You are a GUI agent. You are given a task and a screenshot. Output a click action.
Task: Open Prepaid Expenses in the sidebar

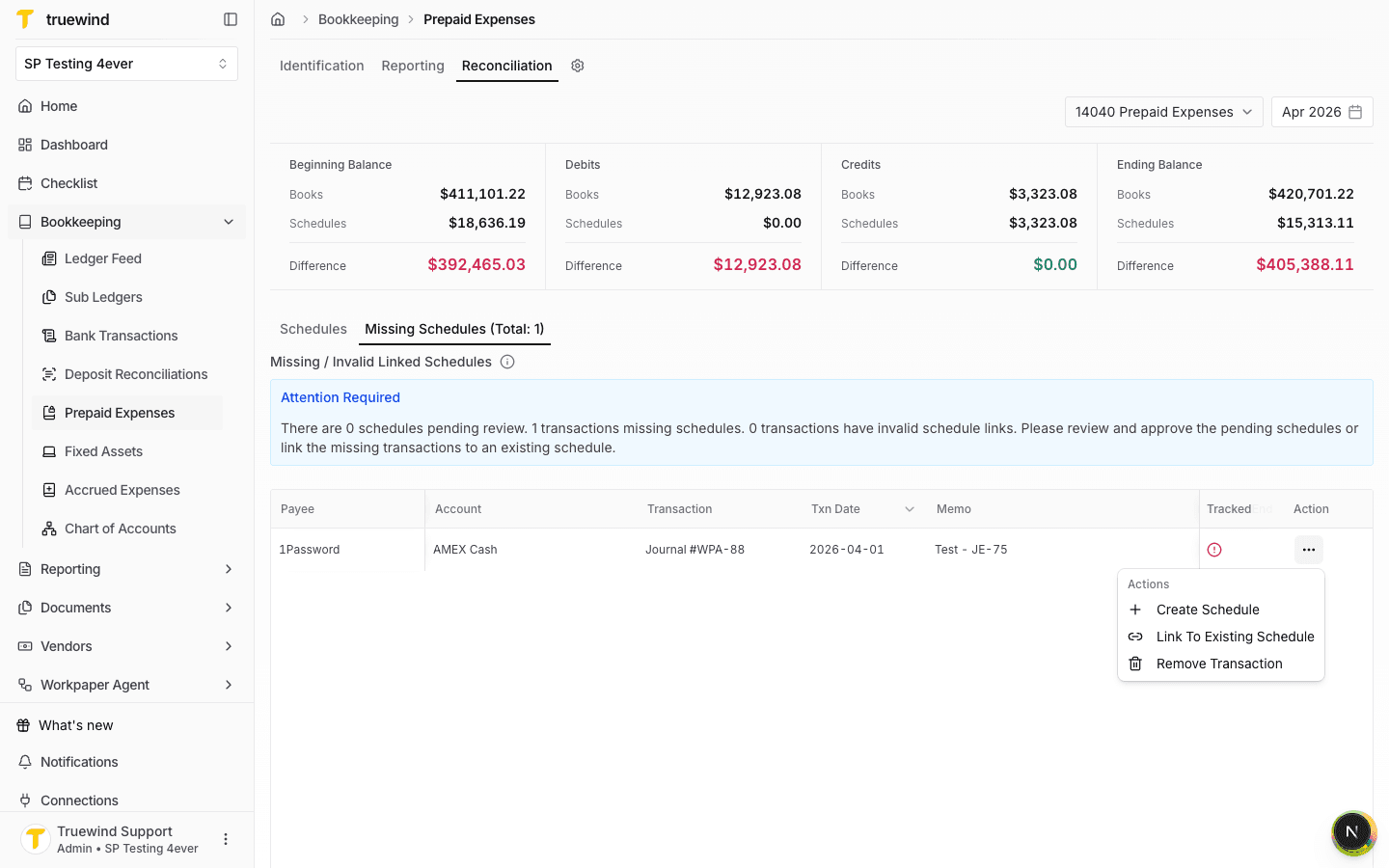tap(127, 413)
